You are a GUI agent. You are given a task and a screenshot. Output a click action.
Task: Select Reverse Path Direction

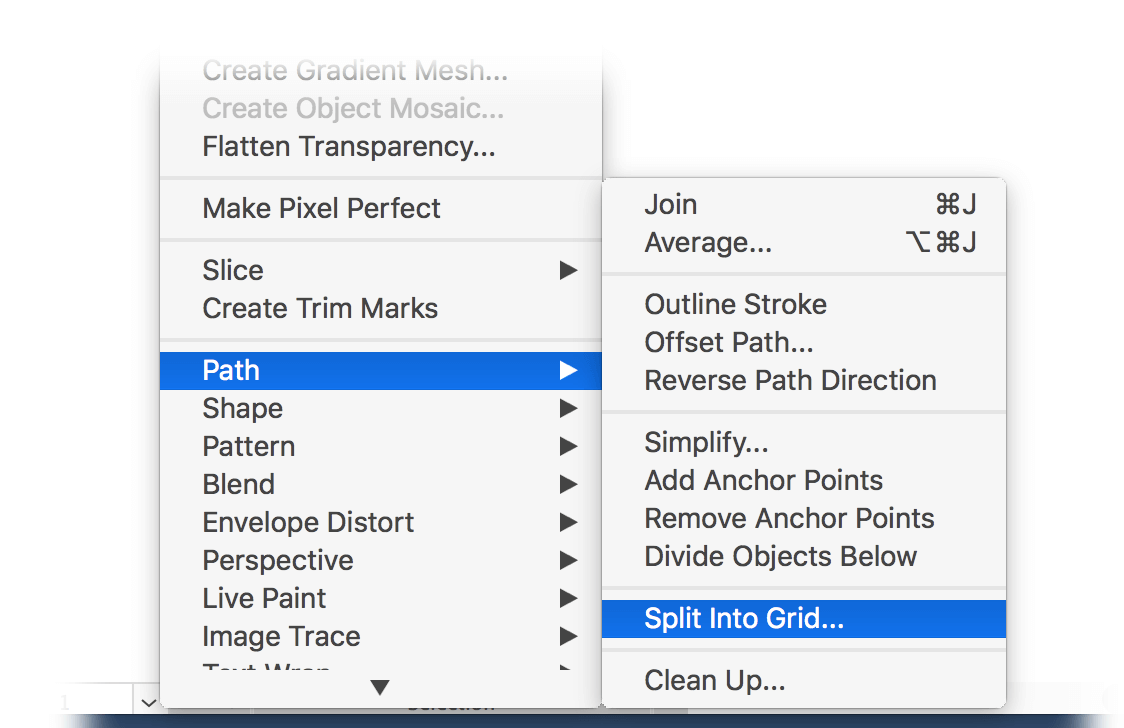(x=804, y=380)
